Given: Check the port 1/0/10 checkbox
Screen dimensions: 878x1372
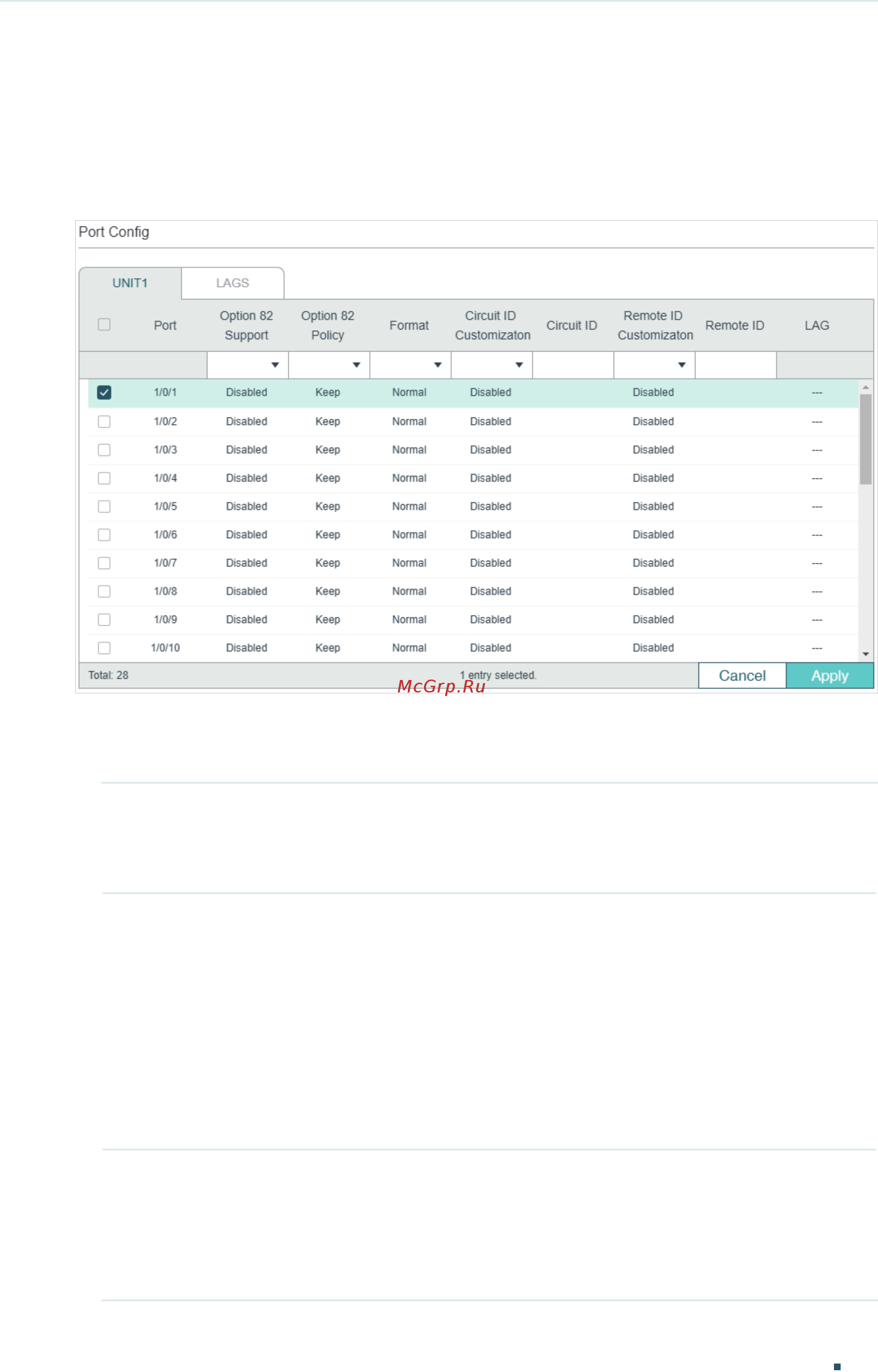Looking at the screenshot, I should (x=104, y=648).
